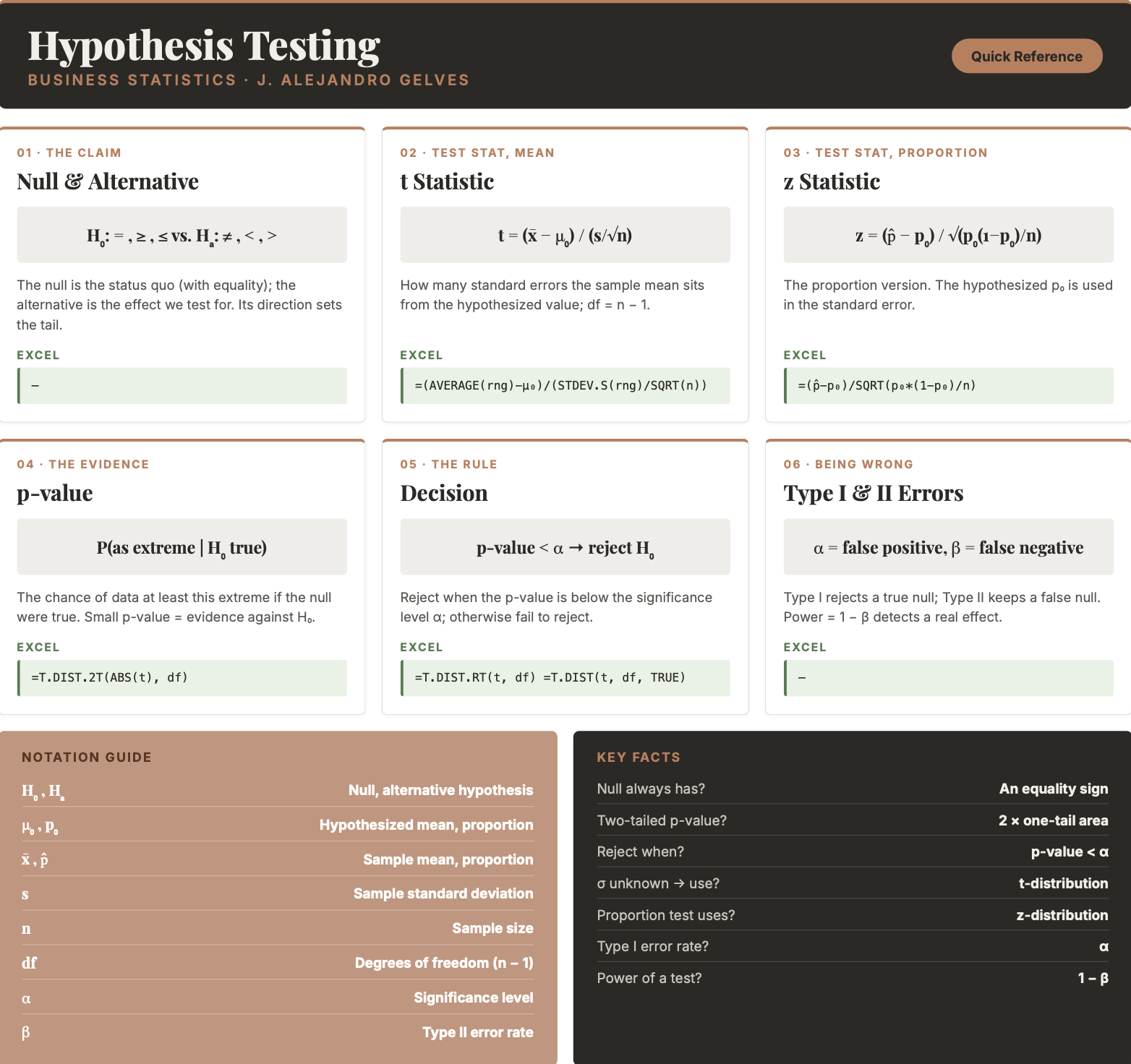This screenshot has height=1064, width=1131.
Task: Click the Sample standard deviation notation row
Action: click(278, 893)
